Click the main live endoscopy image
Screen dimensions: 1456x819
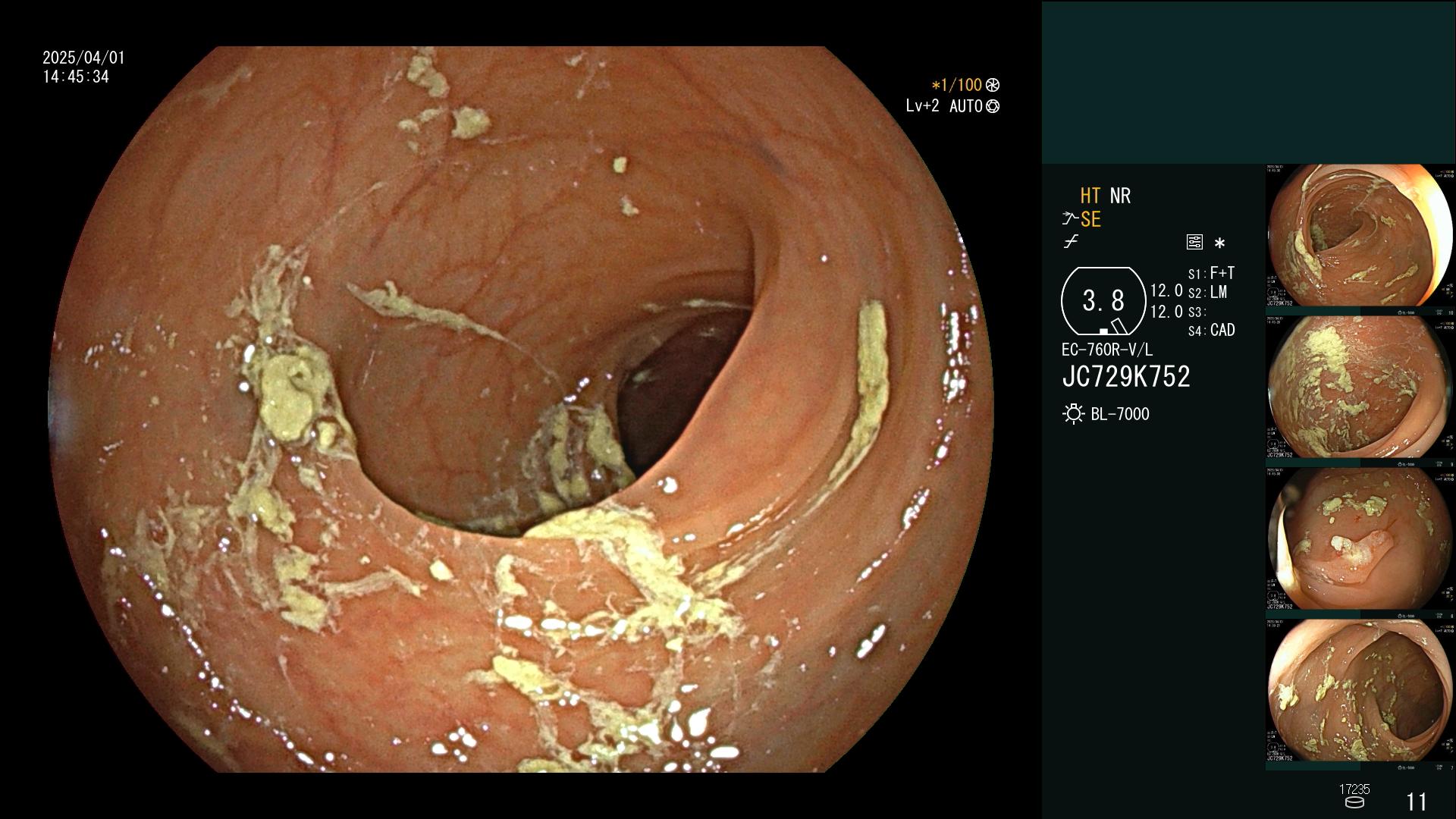coord(522,409)
